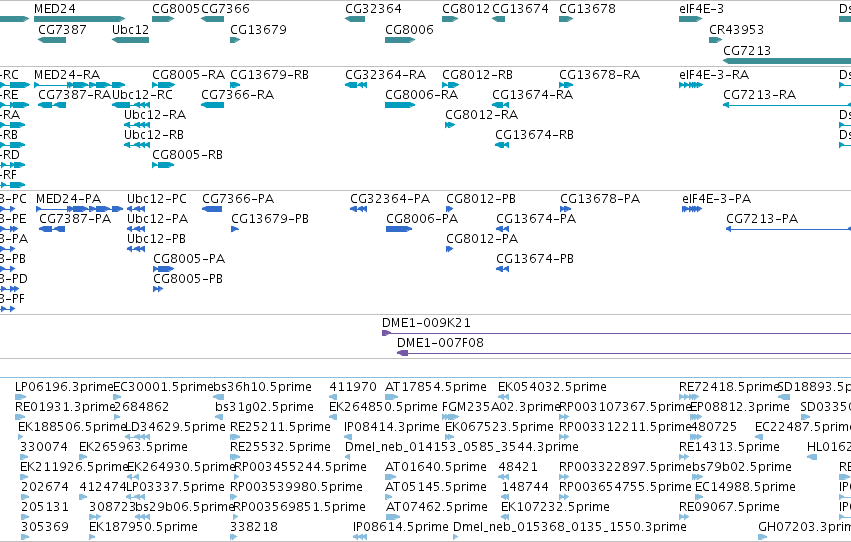
Task: Click the MED24-PA protein glyph
Action: [80, 209]
